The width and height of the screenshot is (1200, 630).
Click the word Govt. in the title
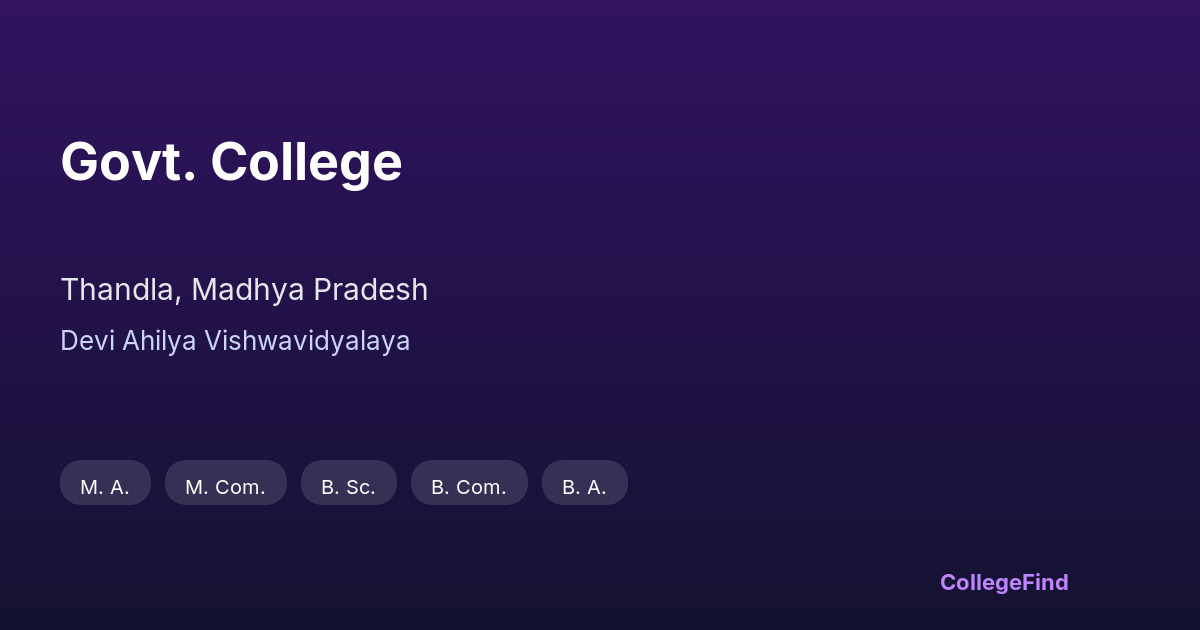tap(128, 162)
